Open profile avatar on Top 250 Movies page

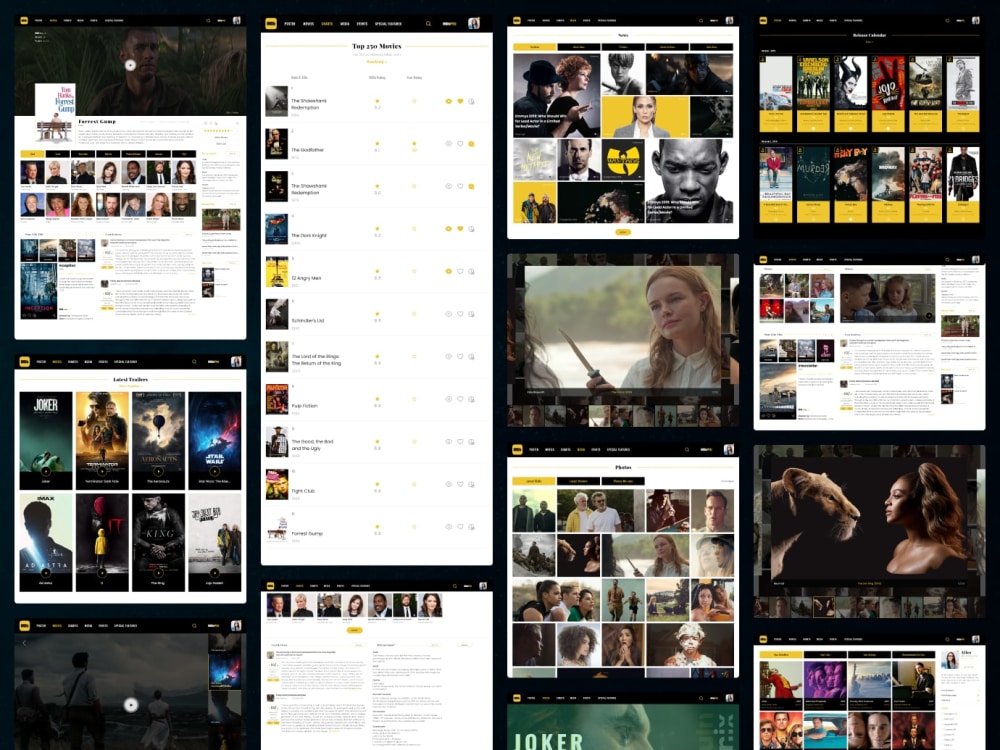[x=474, y=24]
